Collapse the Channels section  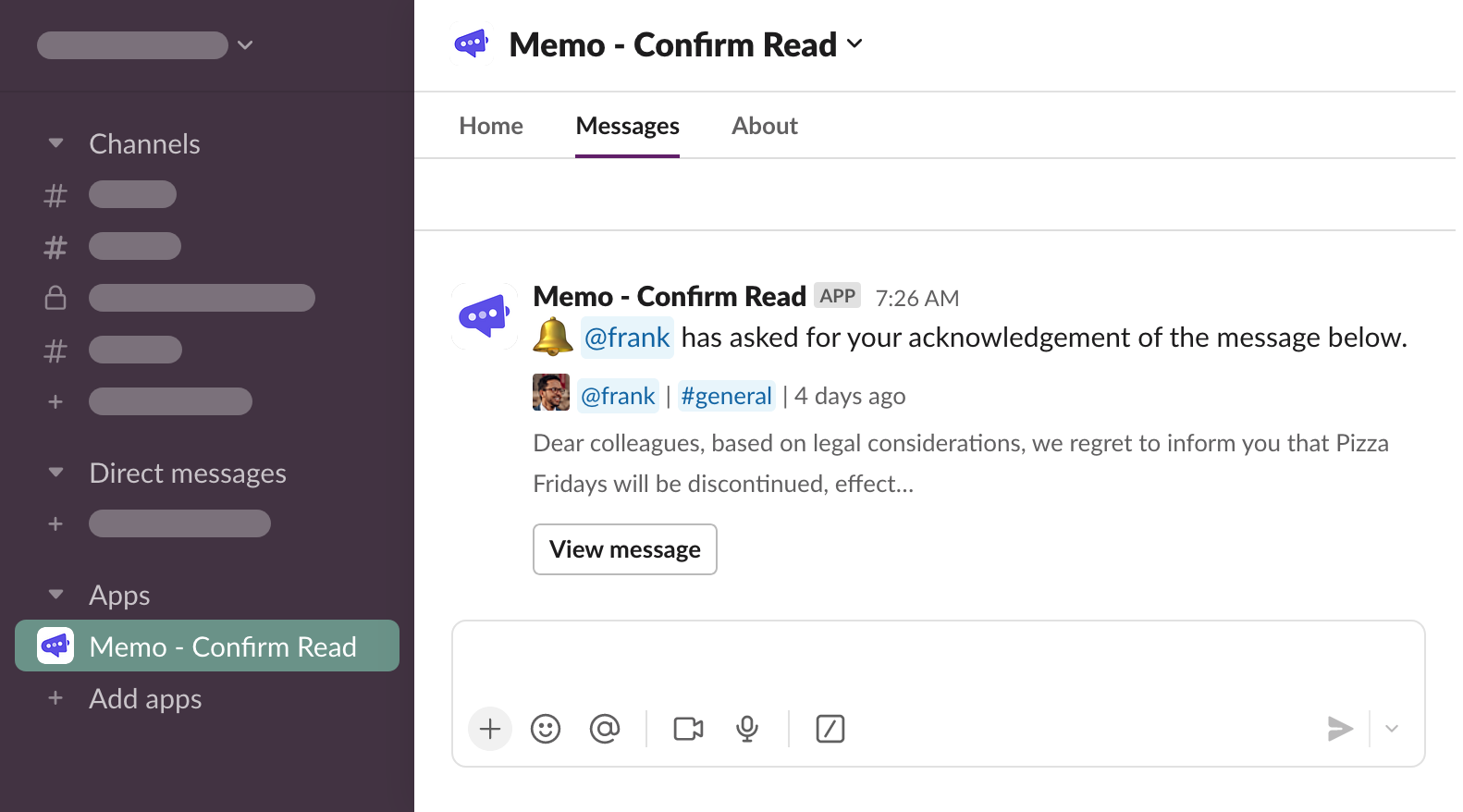click(x=56, y=143)
